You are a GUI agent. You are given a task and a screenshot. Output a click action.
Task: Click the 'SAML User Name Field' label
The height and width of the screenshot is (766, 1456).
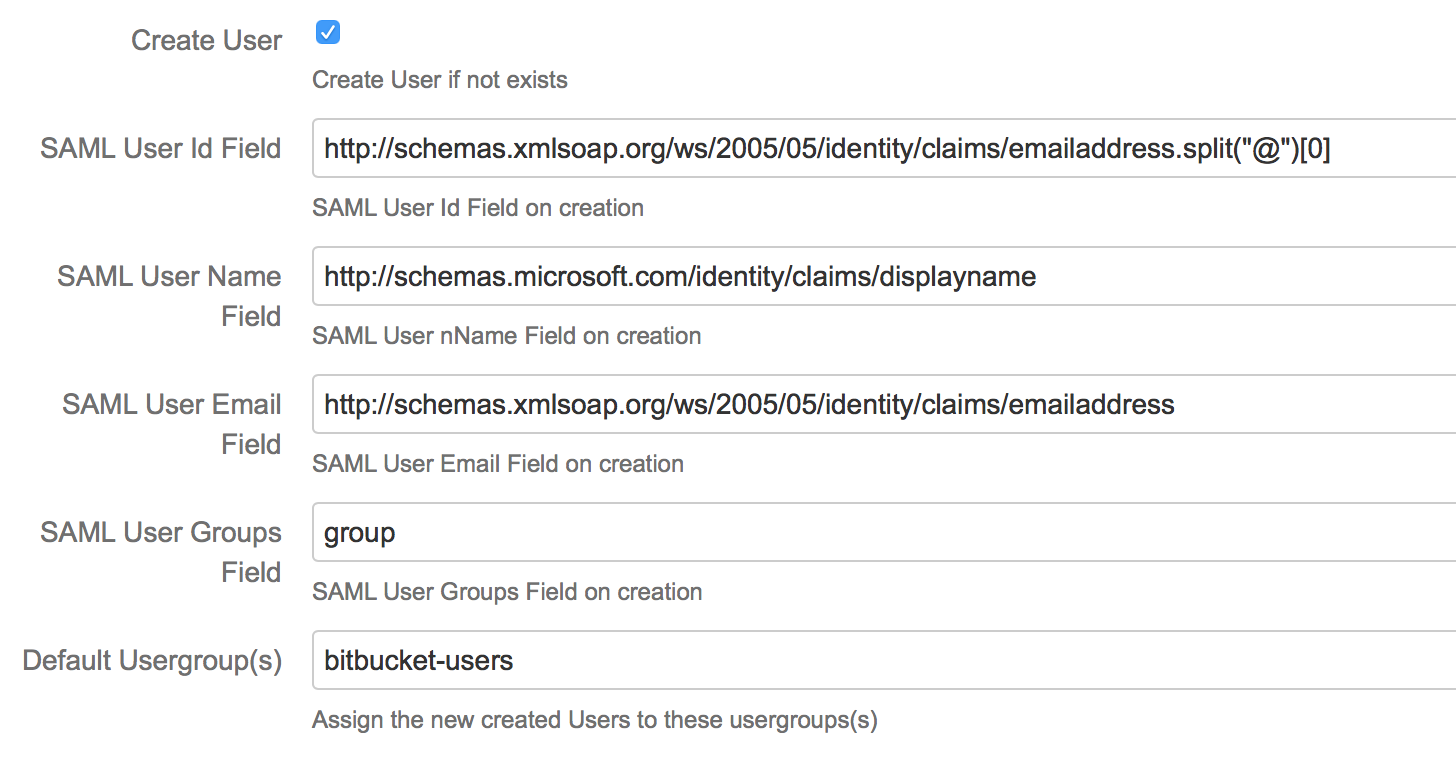tap(170, 296)
